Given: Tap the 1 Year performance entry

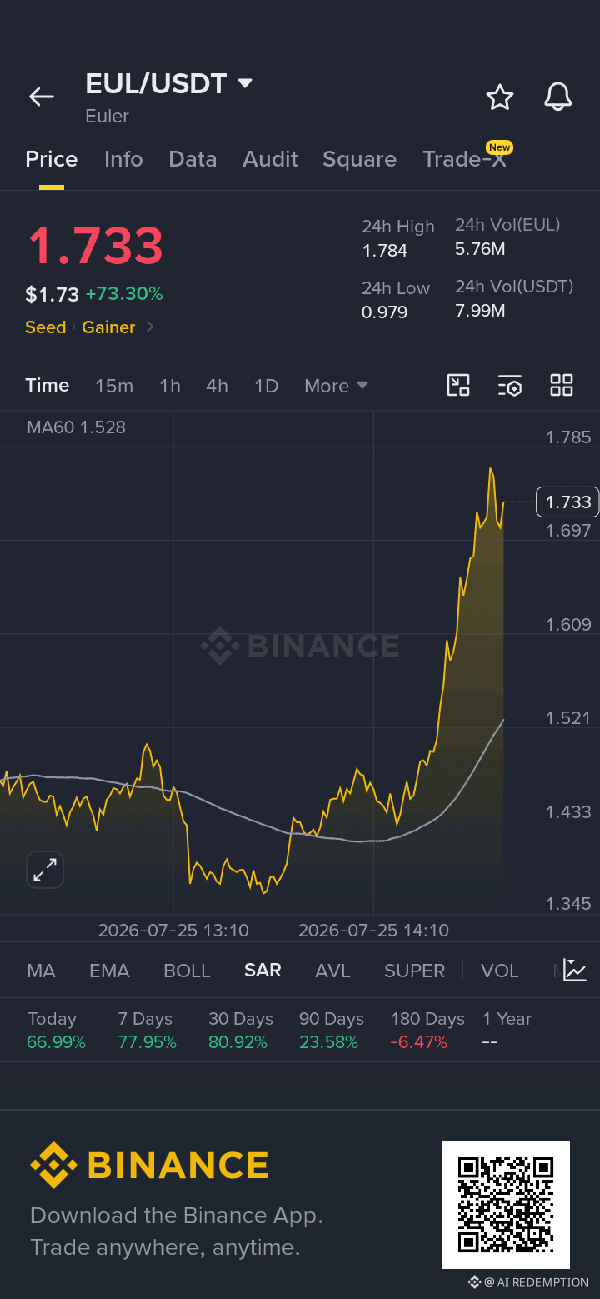Looking at the screenshot, I should tap(507, 1030).
